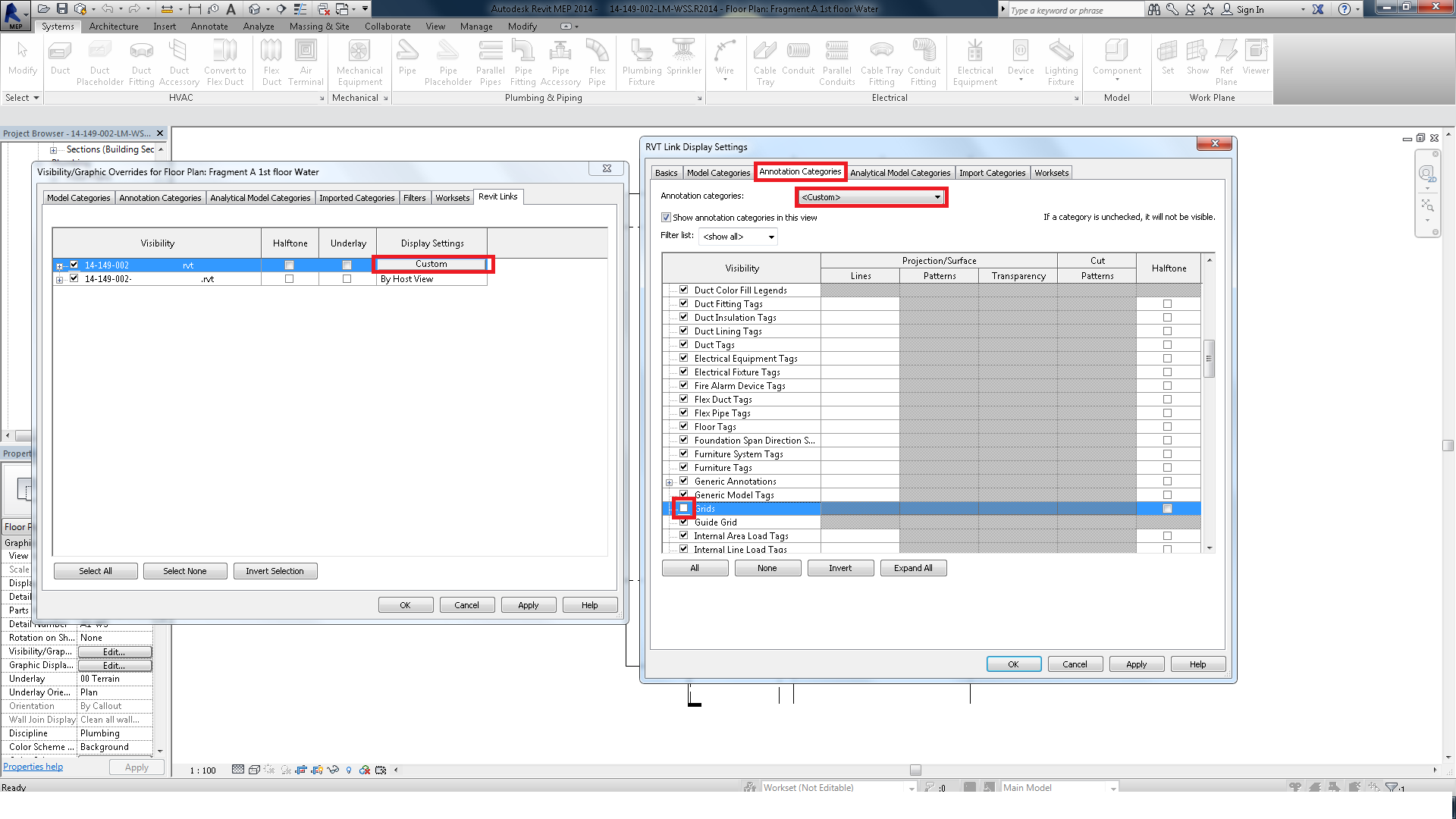
Task: Click Invert button in RVT Link dialog
Action: [839, 567]
